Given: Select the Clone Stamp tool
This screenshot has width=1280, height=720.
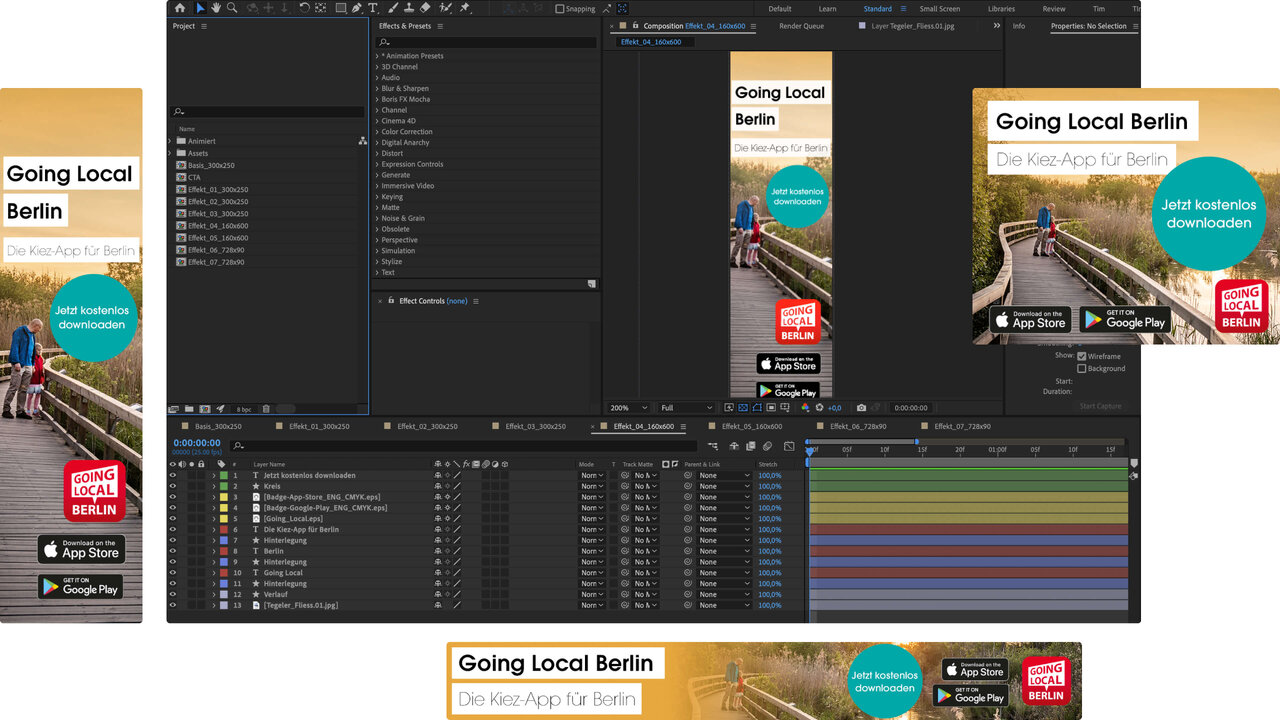Looking at the screenshot, I should click(409, 8).
